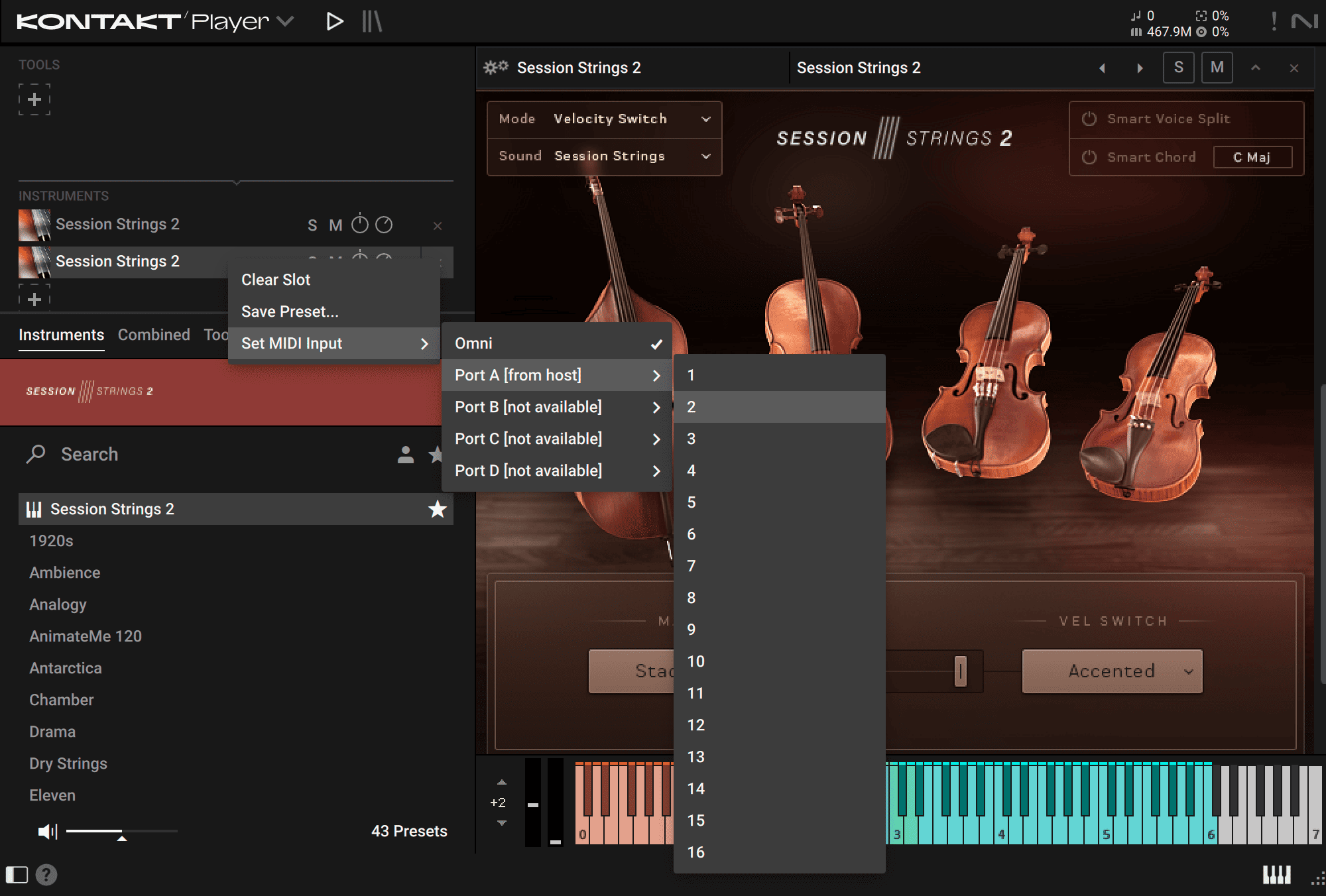Select MIDI channel 2
This screenshot has height=896, width=1326.
pos(780,407)
